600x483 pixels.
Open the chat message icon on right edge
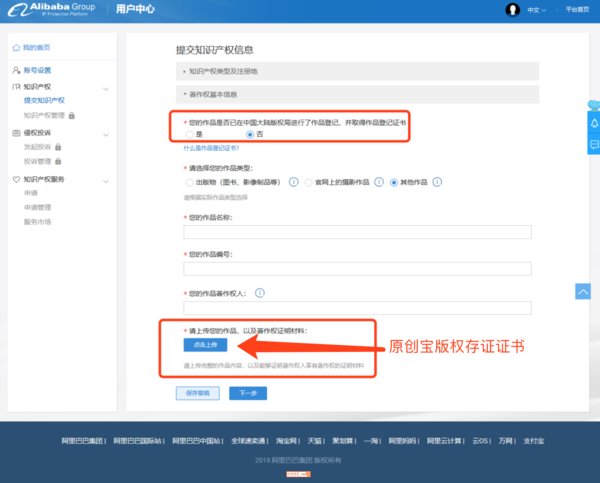click(594, 144)
